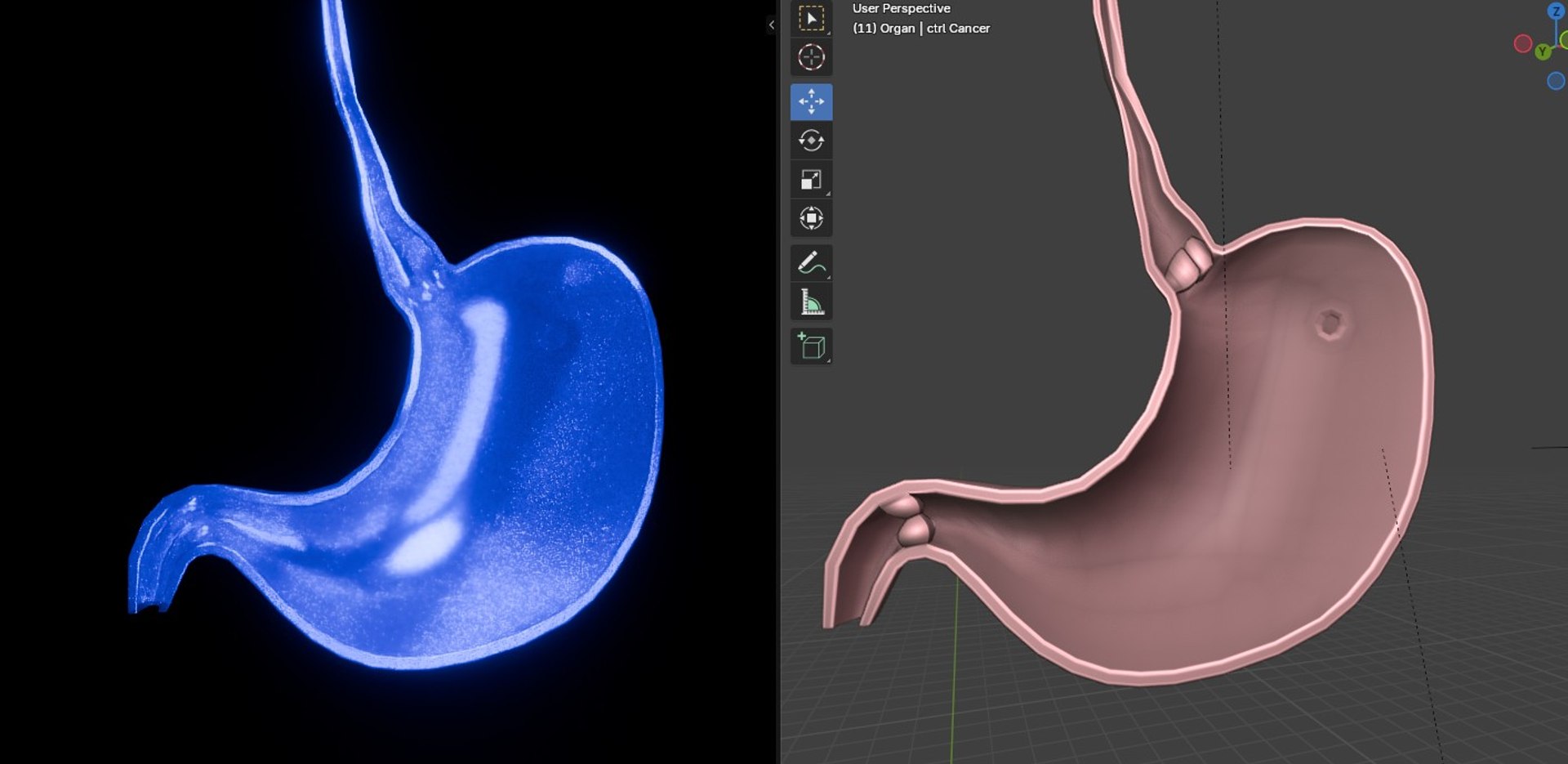This screenshot has width=1568, height=764.
Task: Activate the Transform tool
Action: pyautogui.click(x=811, y=218)
